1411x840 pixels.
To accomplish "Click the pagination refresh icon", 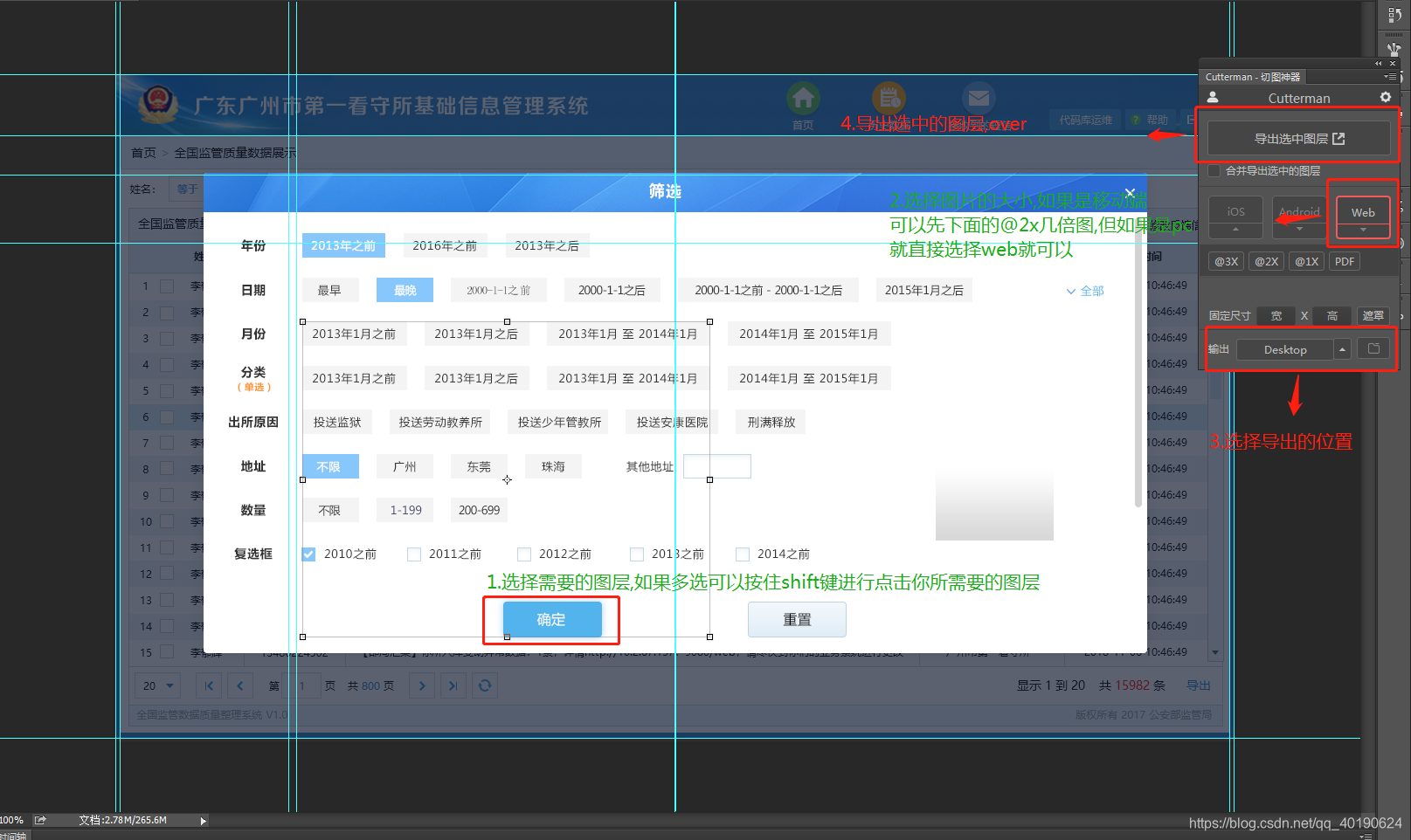I will click(x=485, y=685).
